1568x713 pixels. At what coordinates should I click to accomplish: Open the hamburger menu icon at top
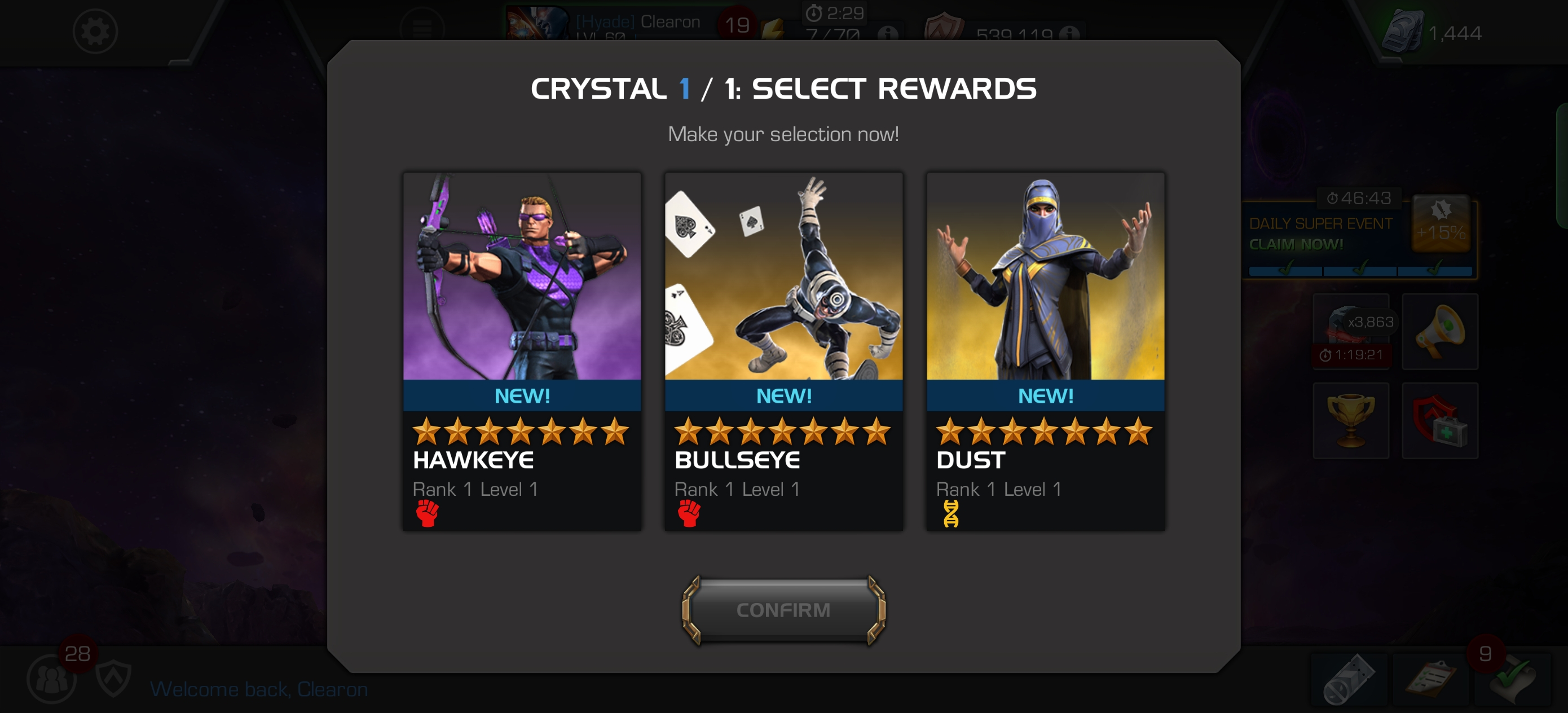[x=422, y=27]
